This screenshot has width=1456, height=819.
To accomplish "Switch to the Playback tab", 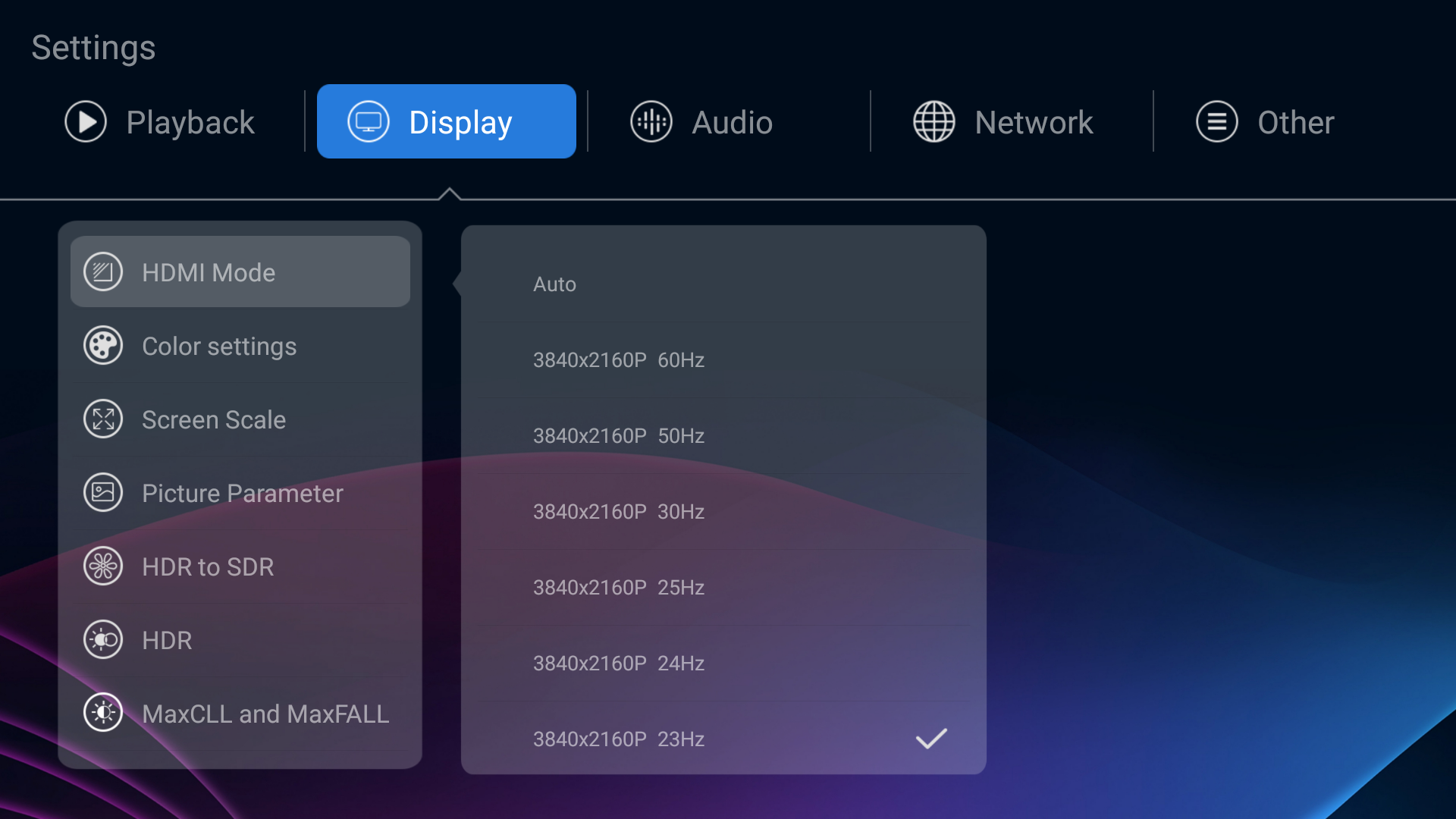I will pos(161,122).
